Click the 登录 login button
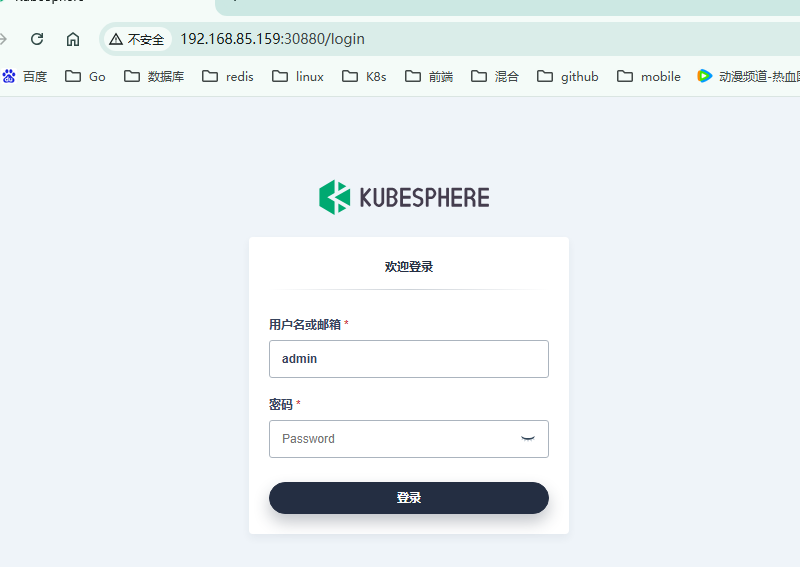 [409, 498]
